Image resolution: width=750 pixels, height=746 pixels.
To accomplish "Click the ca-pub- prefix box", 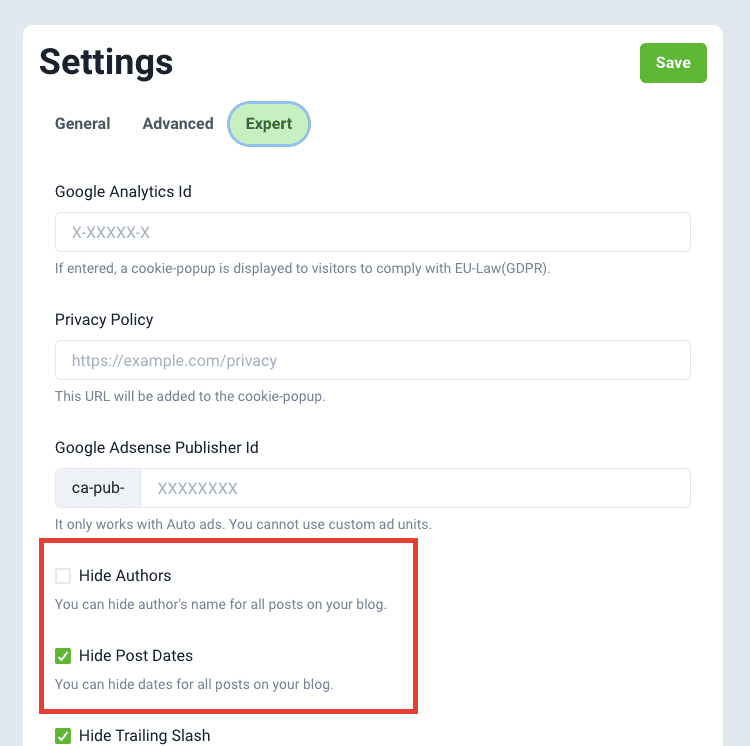I will click(x=98, y=488).
